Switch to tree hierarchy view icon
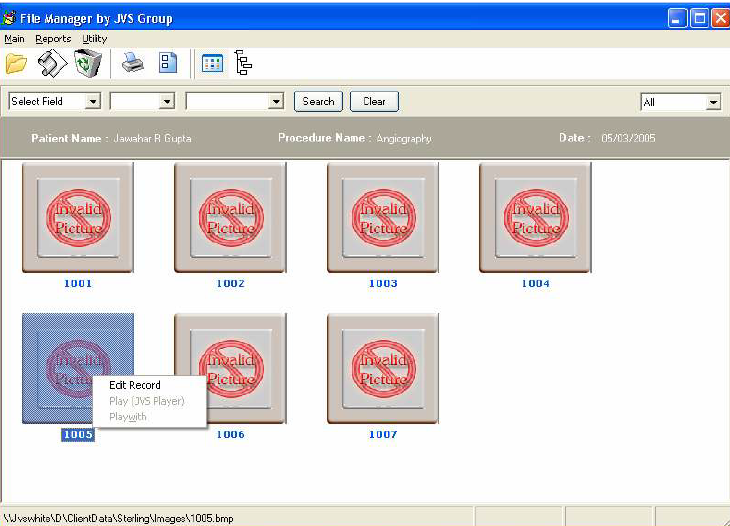This screenshot has width=730, height=526. pyautogui.click(x=243, y=64)
